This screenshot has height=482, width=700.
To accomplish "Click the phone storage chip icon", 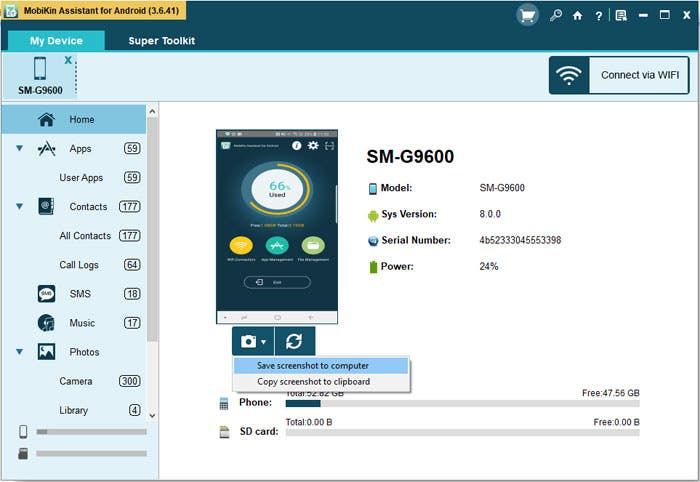I will 224,403.
